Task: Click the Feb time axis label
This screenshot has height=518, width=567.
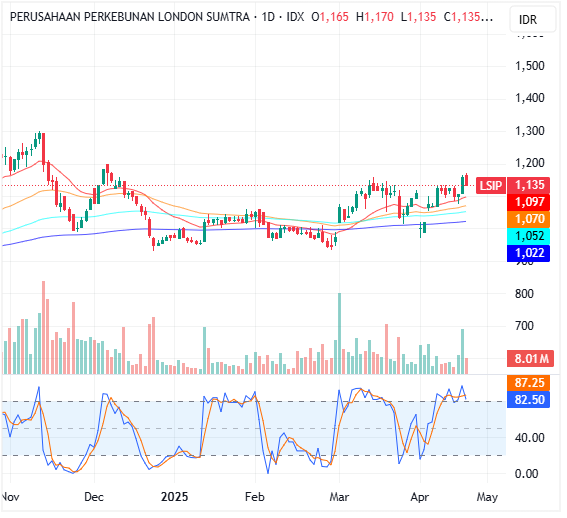Action: 255,497
